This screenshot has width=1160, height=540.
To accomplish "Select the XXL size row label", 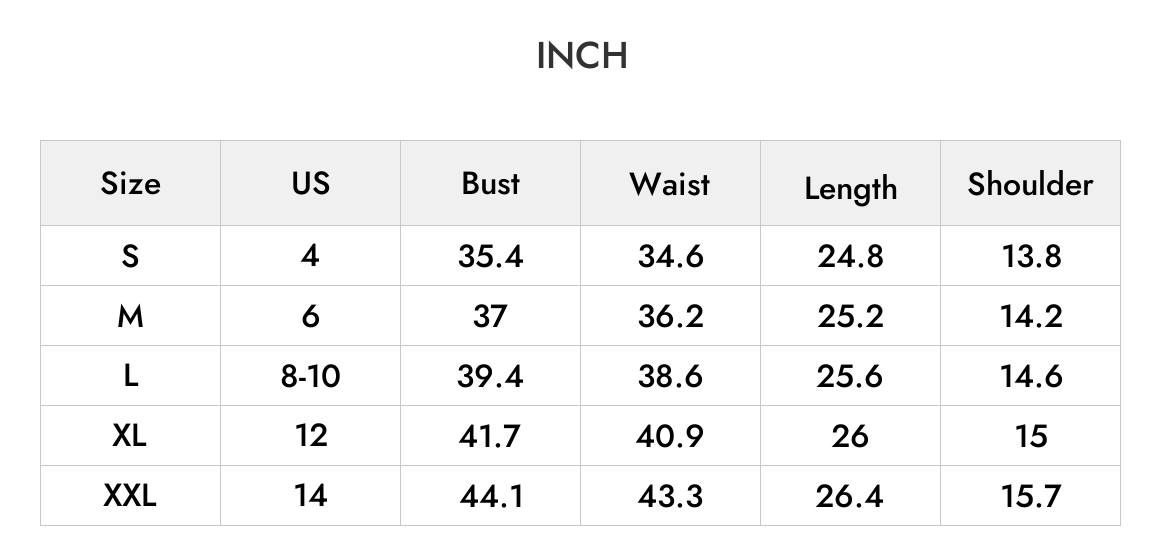I will click(130, 496).
